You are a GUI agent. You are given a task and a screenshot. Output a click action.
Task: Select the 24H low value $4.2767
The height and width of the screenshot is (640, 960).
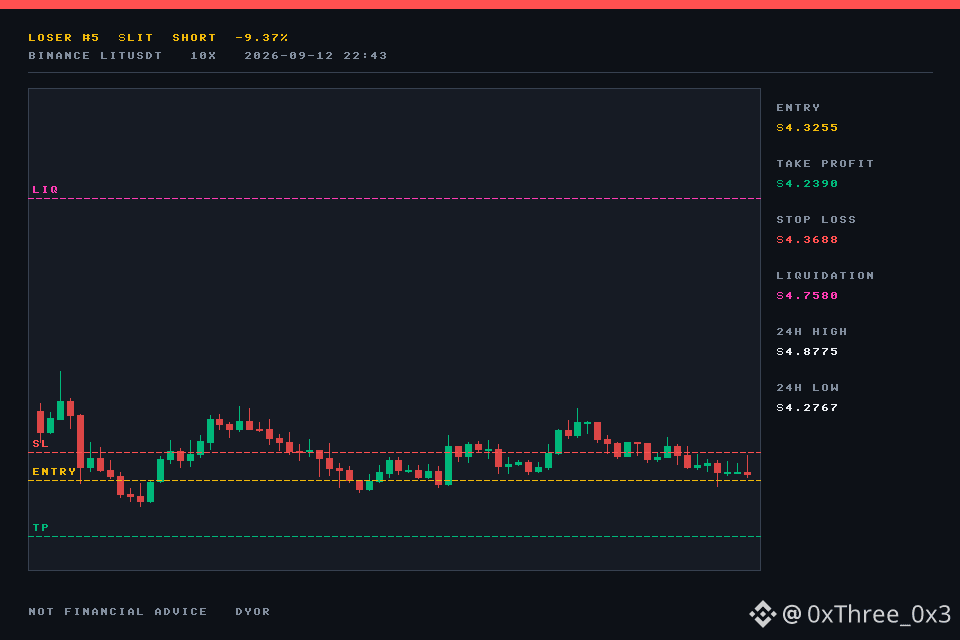[807, 408]
